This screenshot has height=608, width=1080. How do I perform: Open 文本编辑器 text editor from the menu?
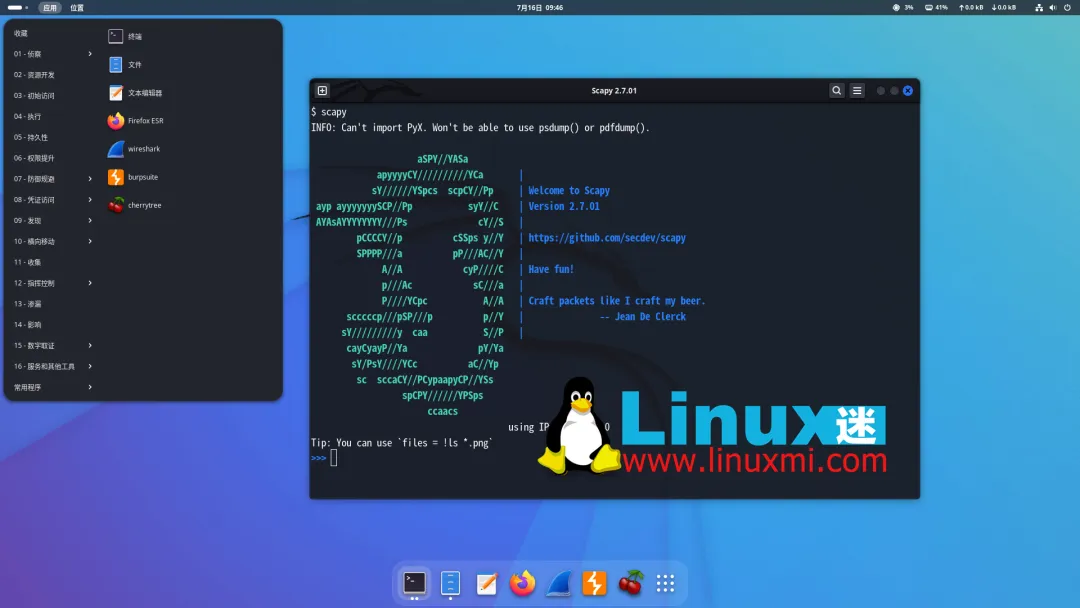pos(135,93)
